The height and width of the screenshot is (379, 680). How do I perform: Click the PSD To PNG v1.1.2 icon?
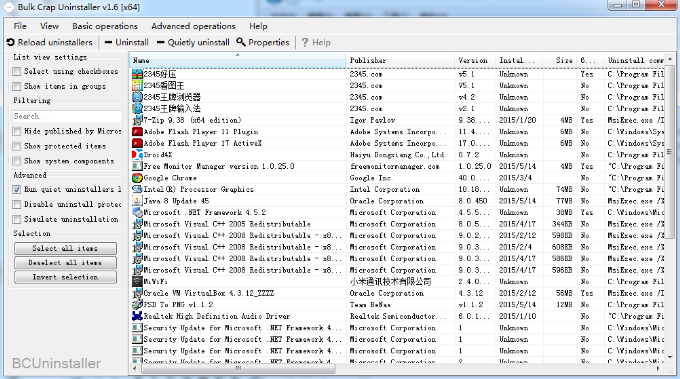pos(137,304)
